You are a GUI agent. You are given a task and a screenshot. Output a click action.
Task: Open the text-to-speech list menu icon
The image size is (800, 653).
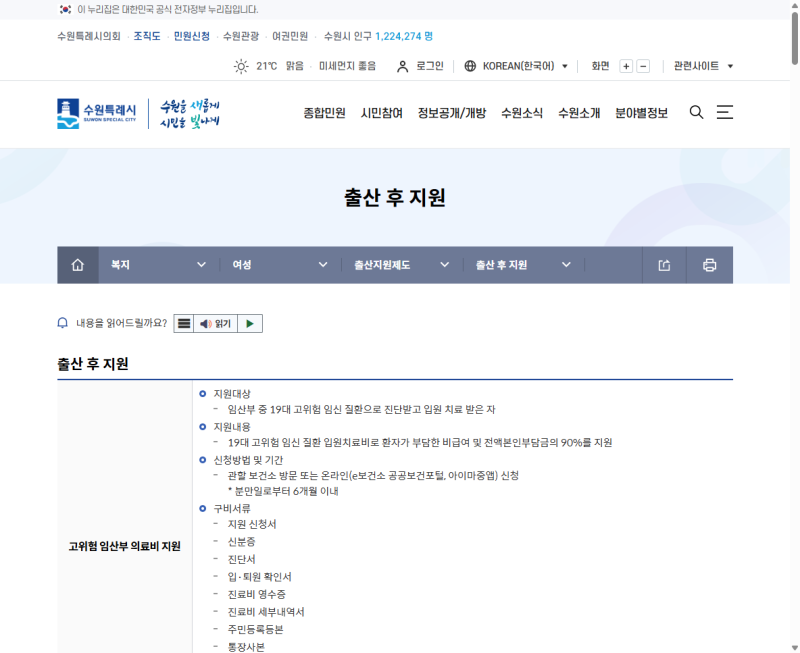[184, 323]
